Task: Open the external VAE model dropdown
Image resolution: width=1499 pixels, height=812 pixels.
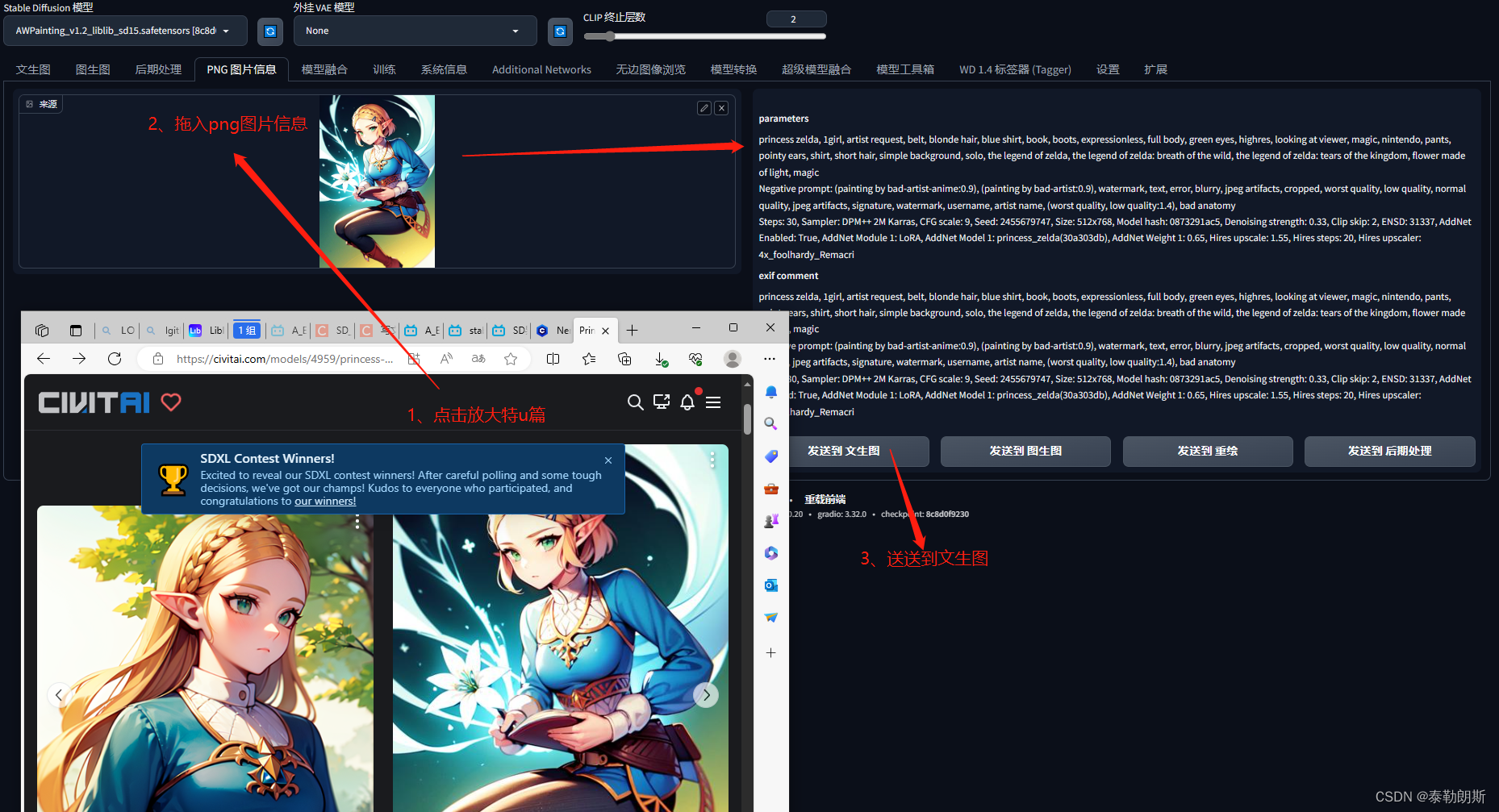Action: point(415,31)
